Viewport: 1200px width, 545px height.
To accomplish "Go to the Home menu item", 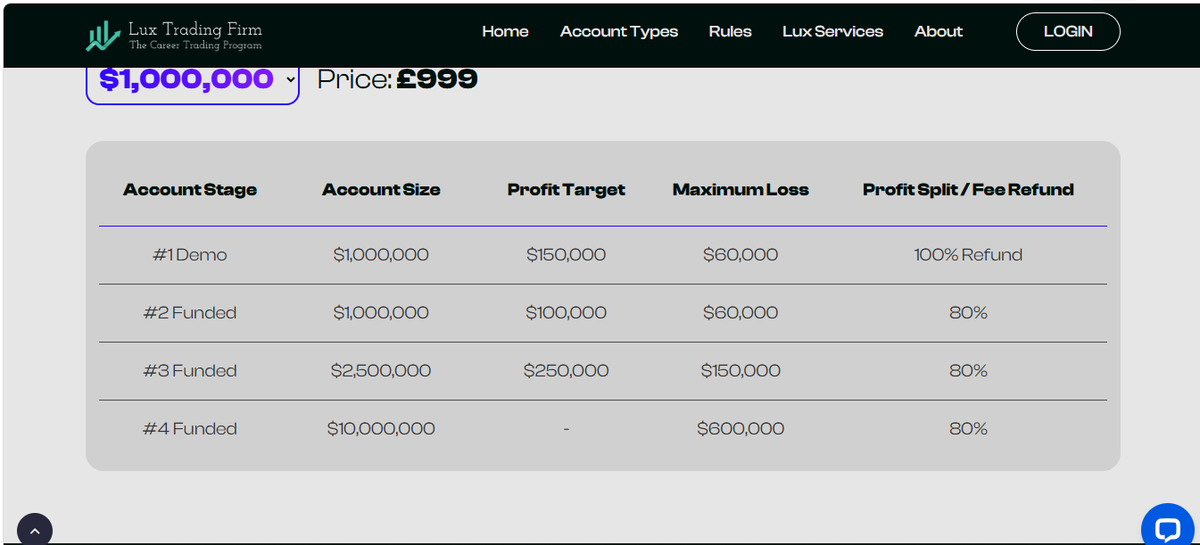I will pyautogui.click(x=505, y=31).
